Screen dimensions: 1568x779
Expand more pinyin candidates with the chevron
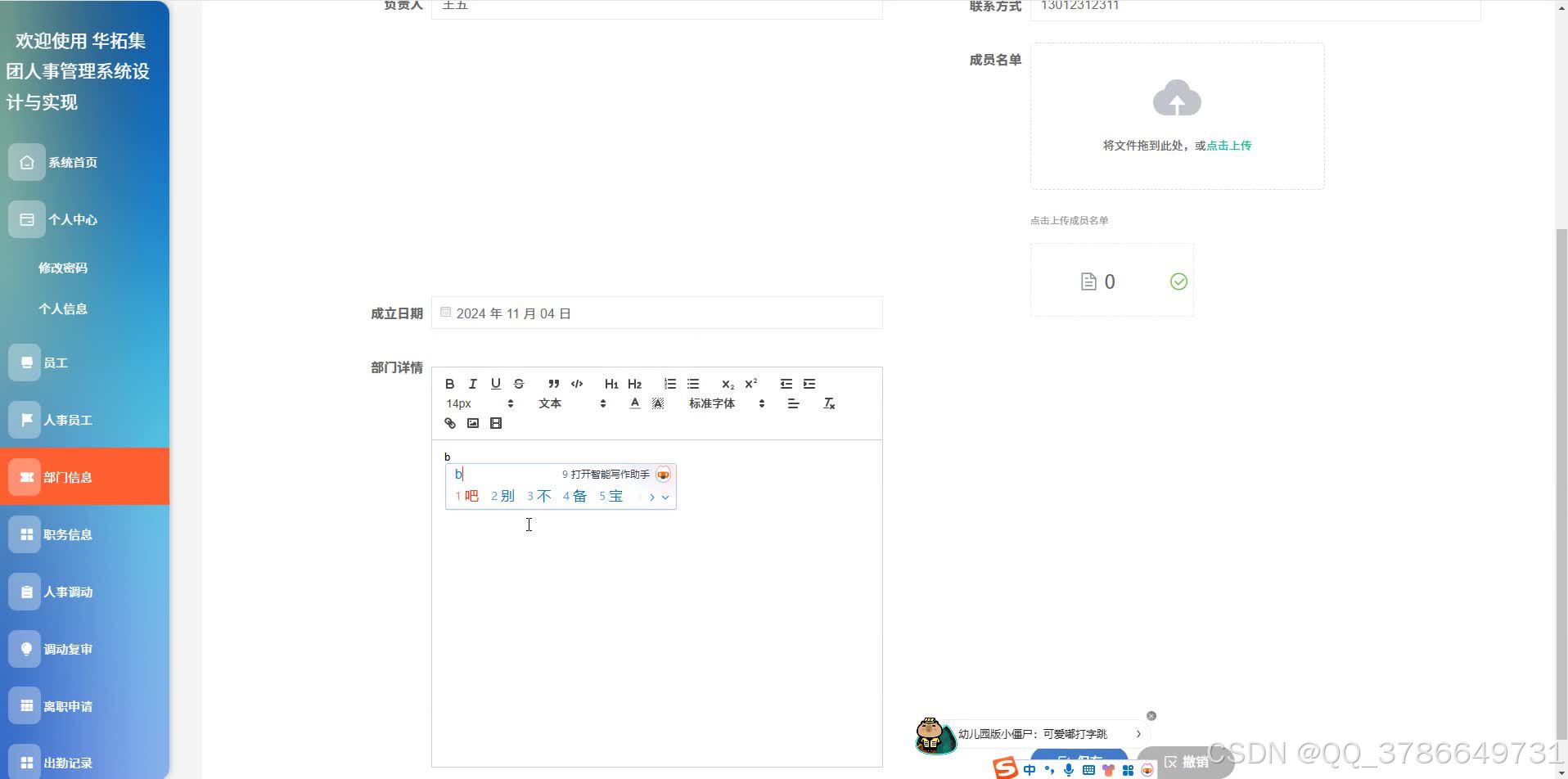click(664, 496)
